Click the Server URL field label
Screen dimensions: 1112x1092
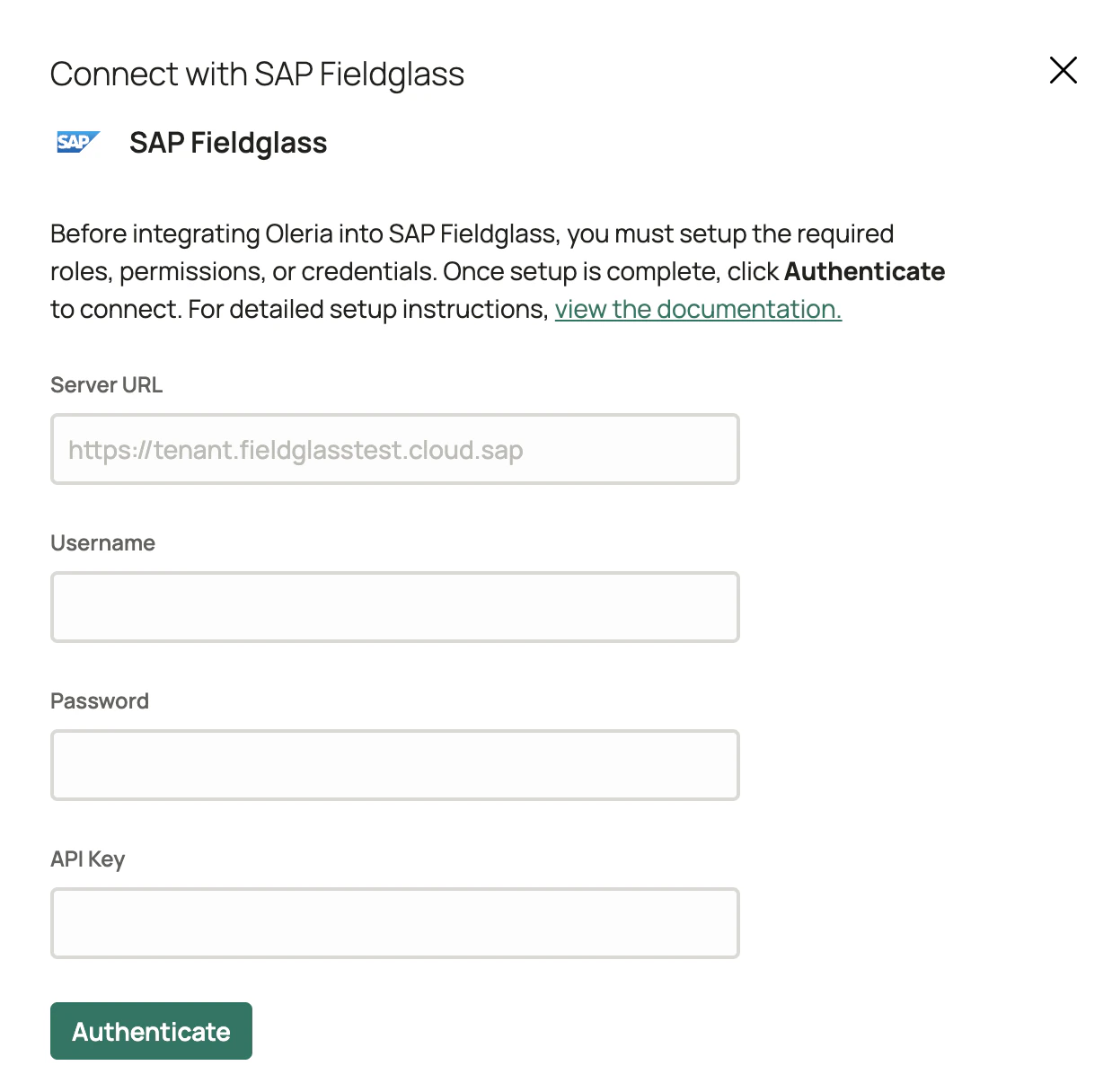[106, 385]
